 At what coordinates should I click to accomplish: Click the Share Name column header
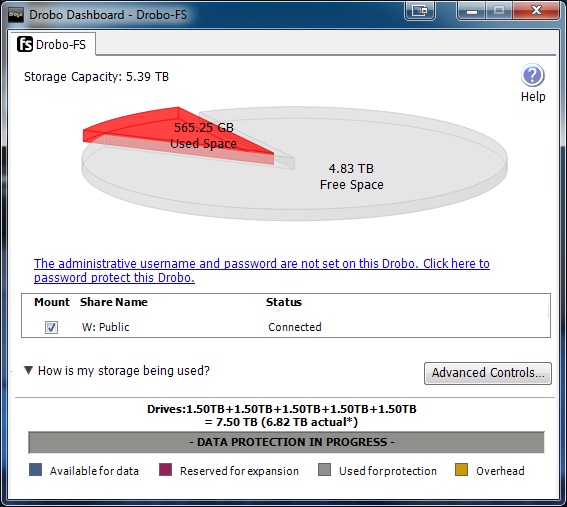[x=114, y=302]
